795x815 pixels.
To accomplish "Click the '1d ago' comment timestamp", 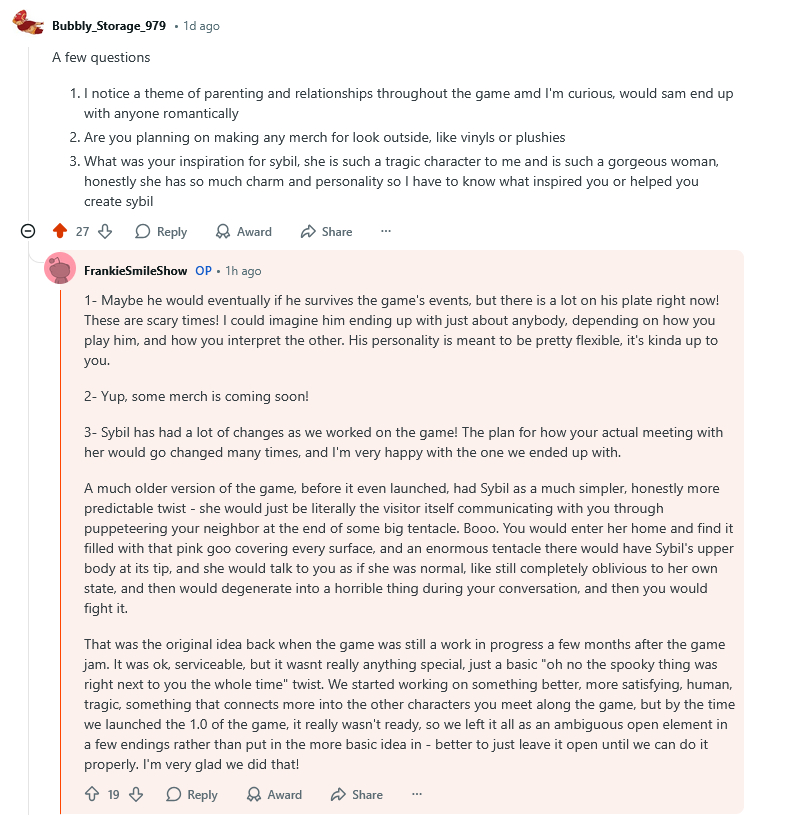I will click(x=201, y=25).
